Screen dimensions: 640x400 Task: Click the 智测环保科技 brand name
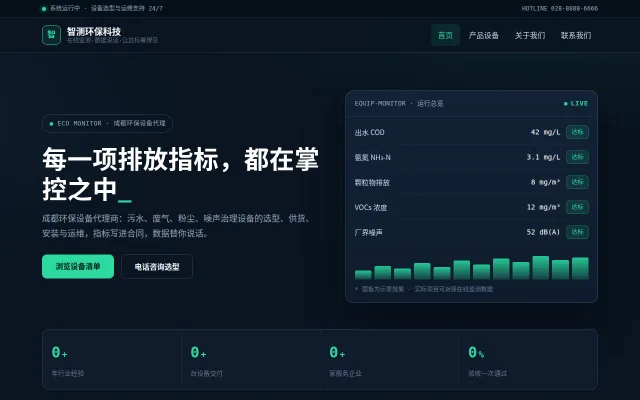pyautogui.click(x=94, y=31)
